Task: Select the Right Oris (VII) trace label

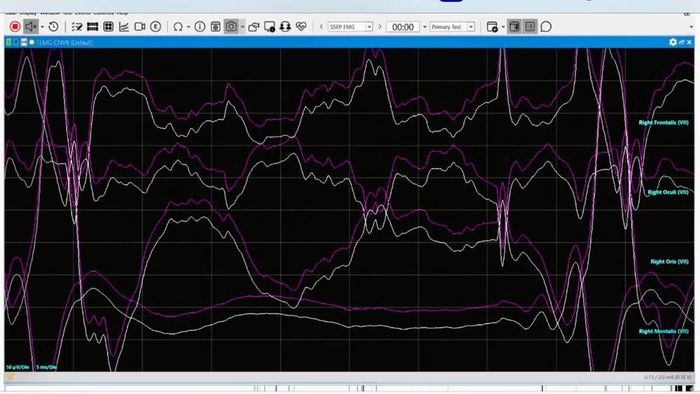Action: pos(669,261)
